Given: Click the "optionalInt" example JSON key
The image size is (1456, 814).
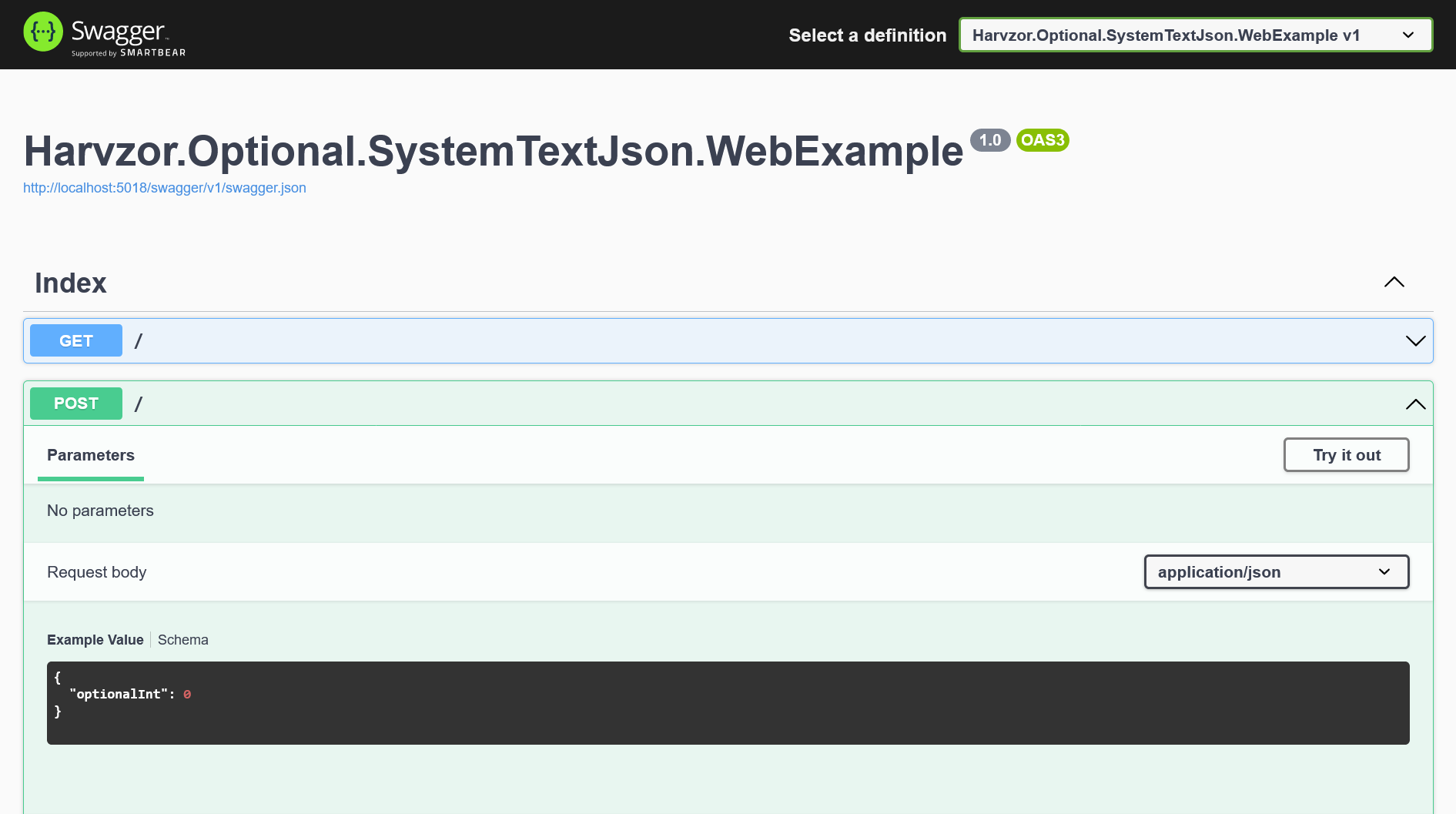Looking at the screenshot, I should pyautogui.click(x=119, y=694).
